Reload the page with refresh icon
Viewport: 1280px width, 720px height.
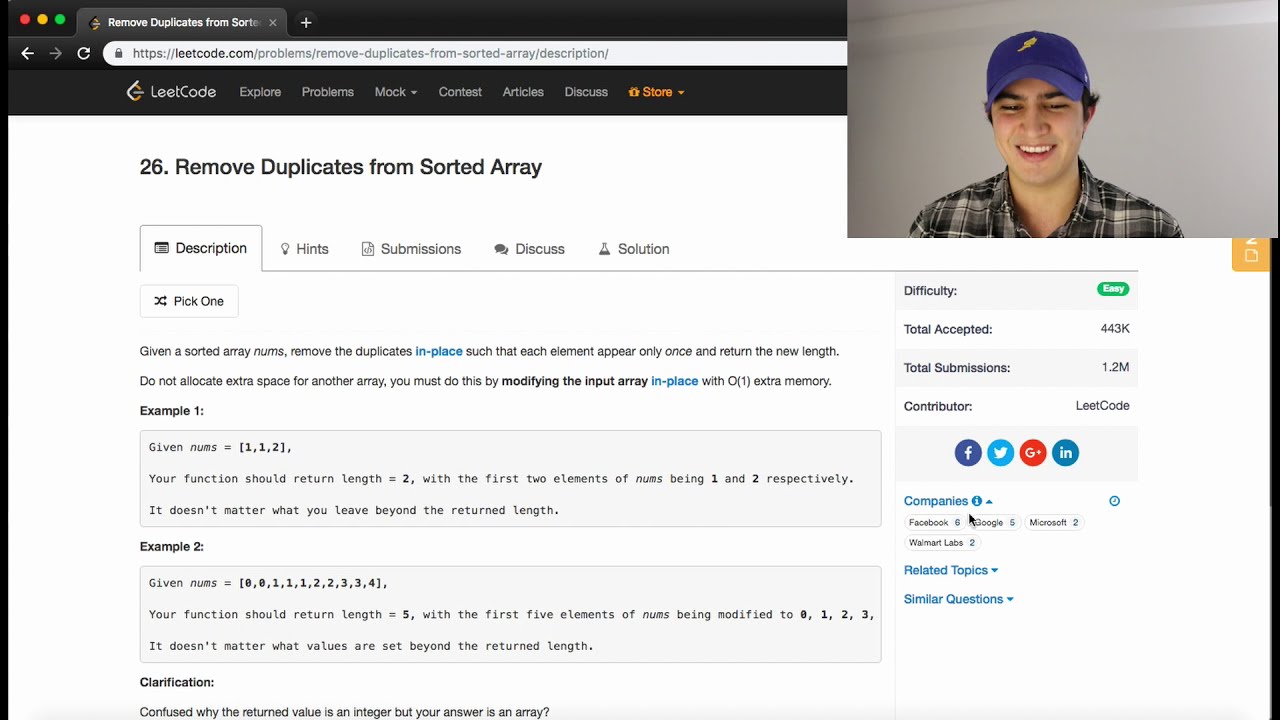[x=84, y=53]
